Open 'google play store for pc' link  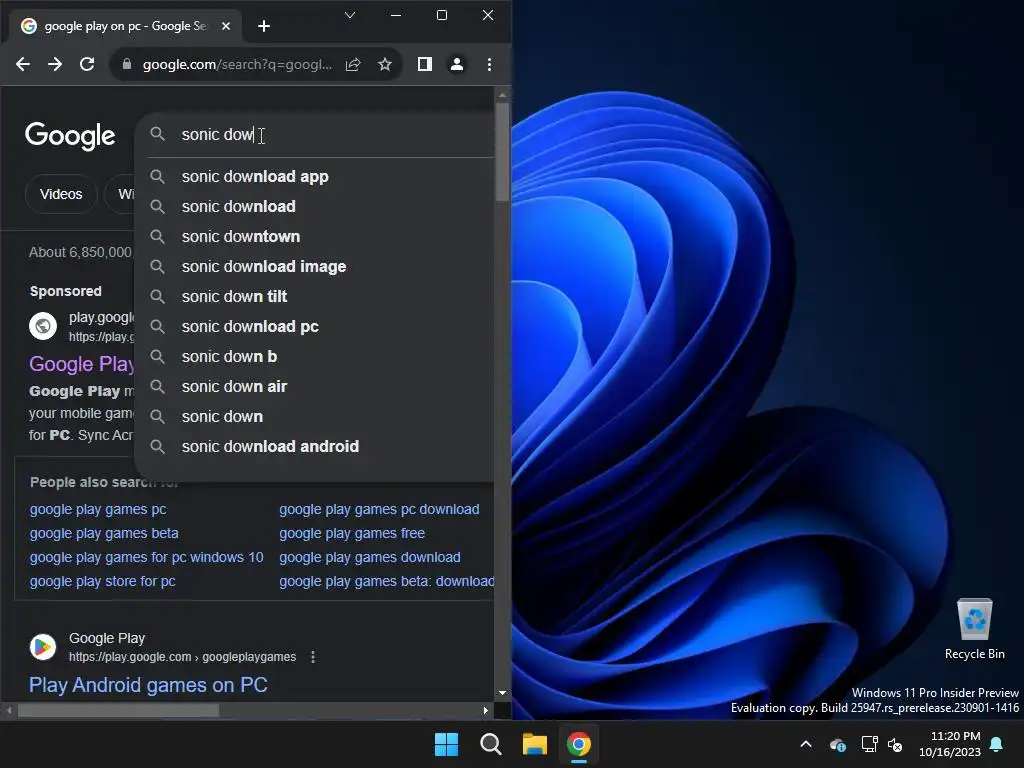(x=103, y=581)
